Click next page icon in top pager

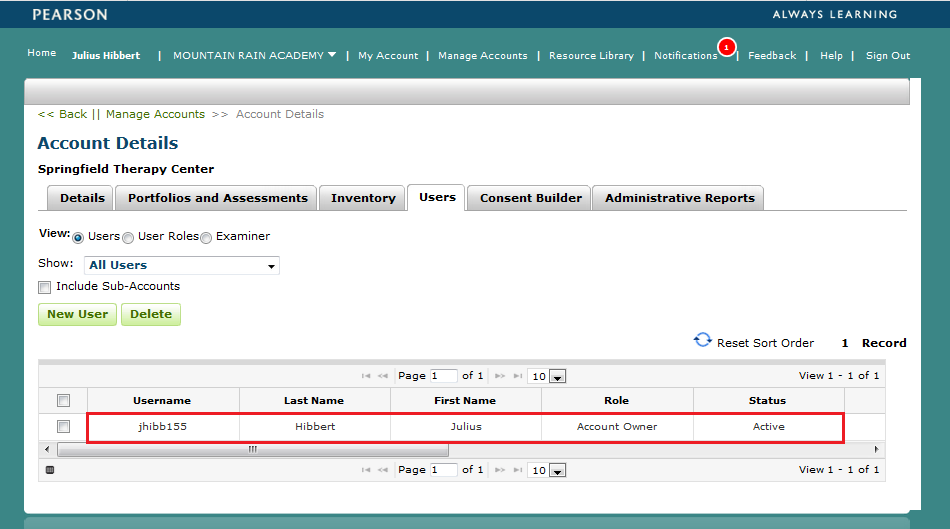(x=500, y=376)
